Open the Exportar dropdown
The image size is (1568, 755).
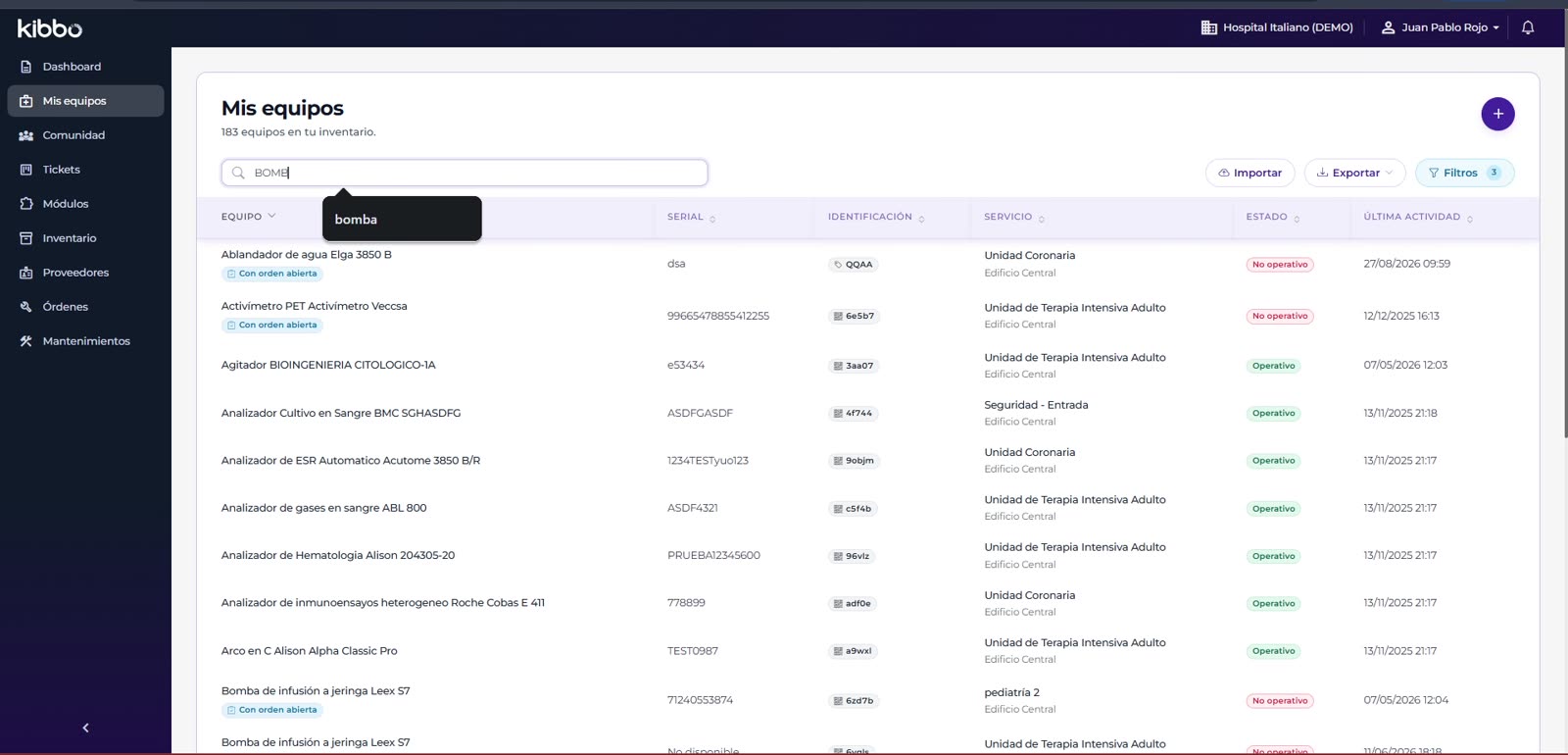[1354, 173]
